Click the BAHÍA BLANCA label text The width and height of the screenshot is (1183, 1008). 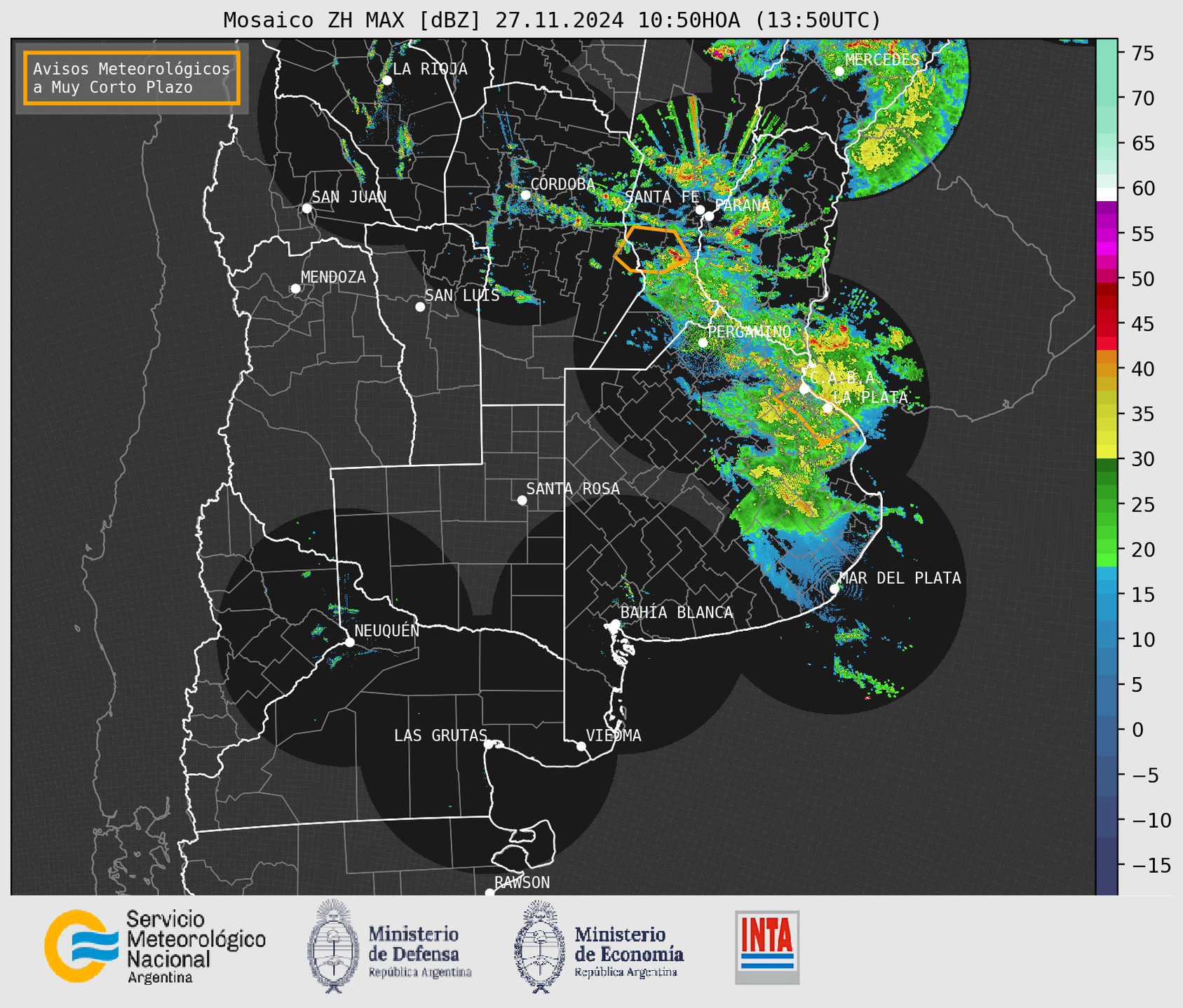tap(677, 613)
